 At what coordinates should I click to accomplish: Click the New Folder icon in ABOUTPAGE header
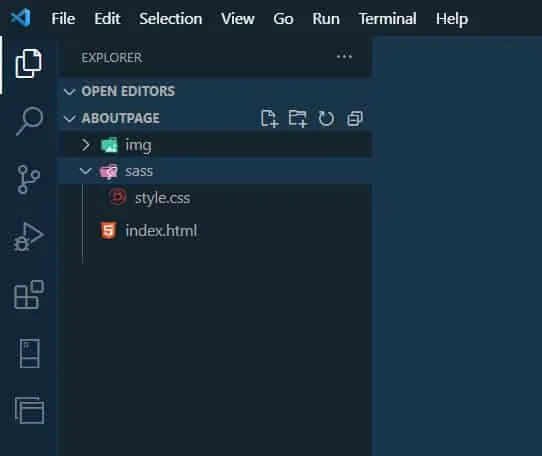click(x=298, y=119)
